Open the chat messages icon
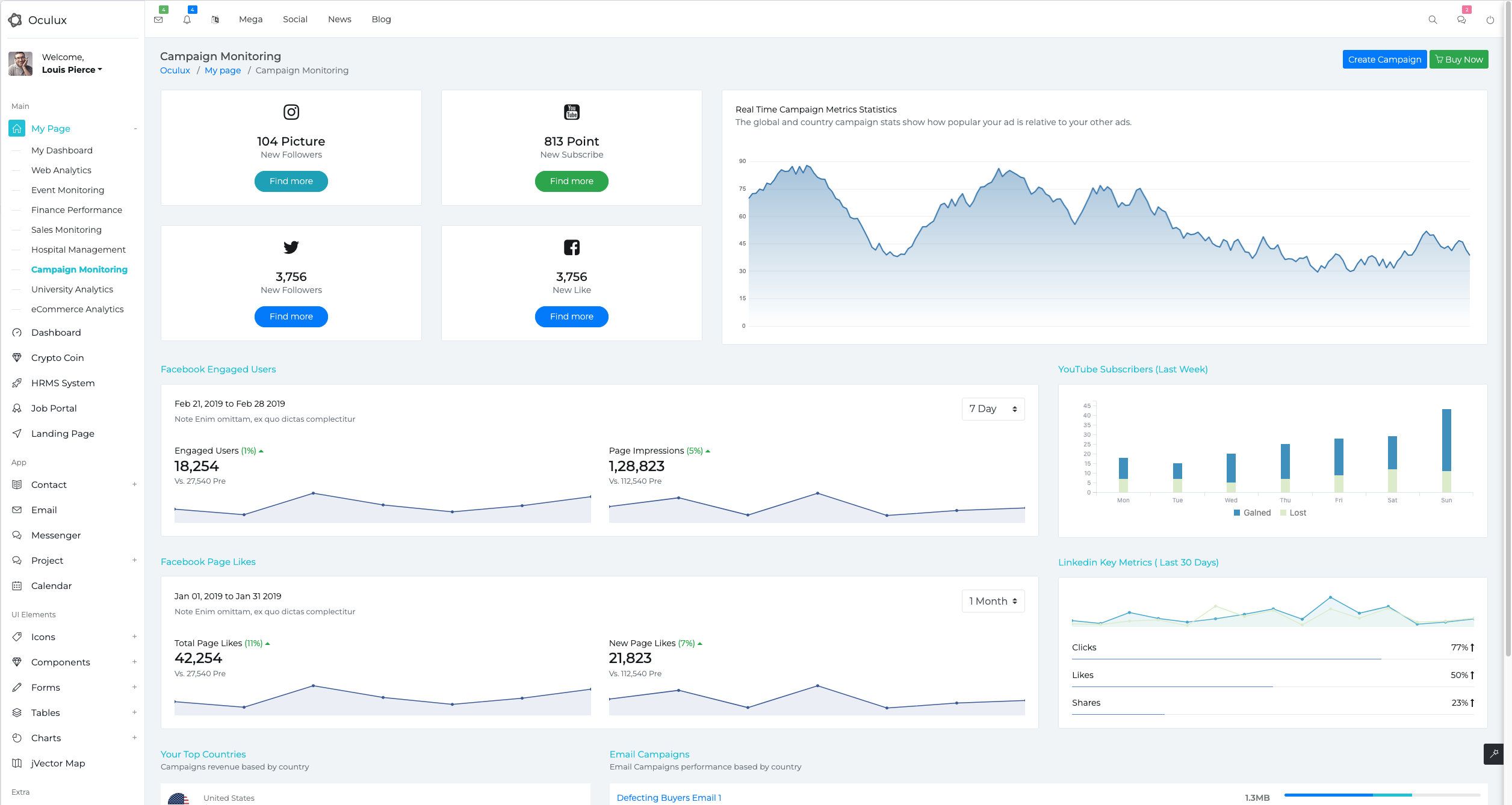 click(1461, 20)
